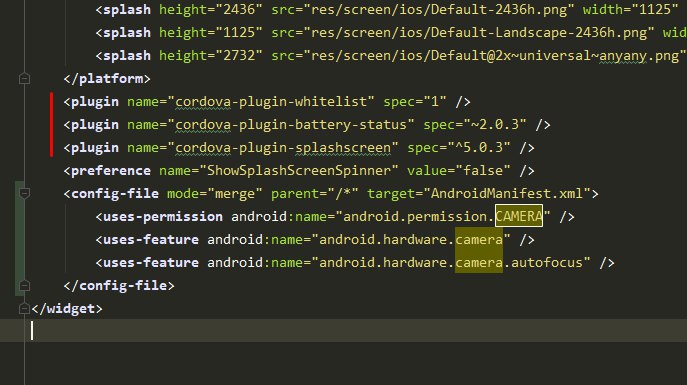Click the closing </platform> tag
Image resolution: width=687 pixels, height=385 pixels.
pos(107,79)
